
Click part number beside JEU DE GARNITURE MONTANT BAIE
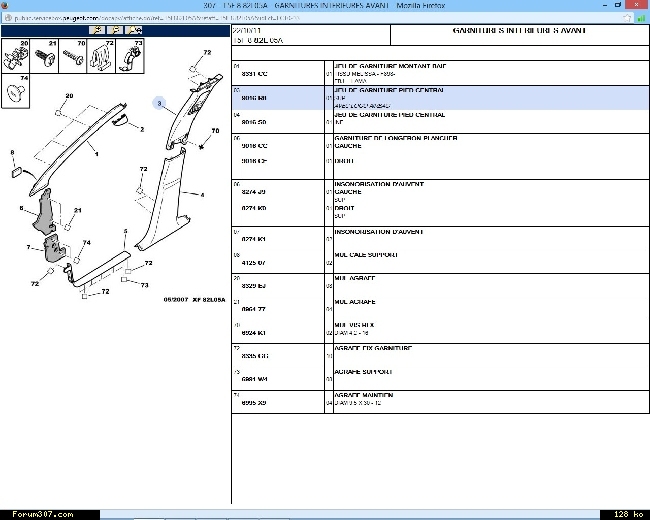254,74
